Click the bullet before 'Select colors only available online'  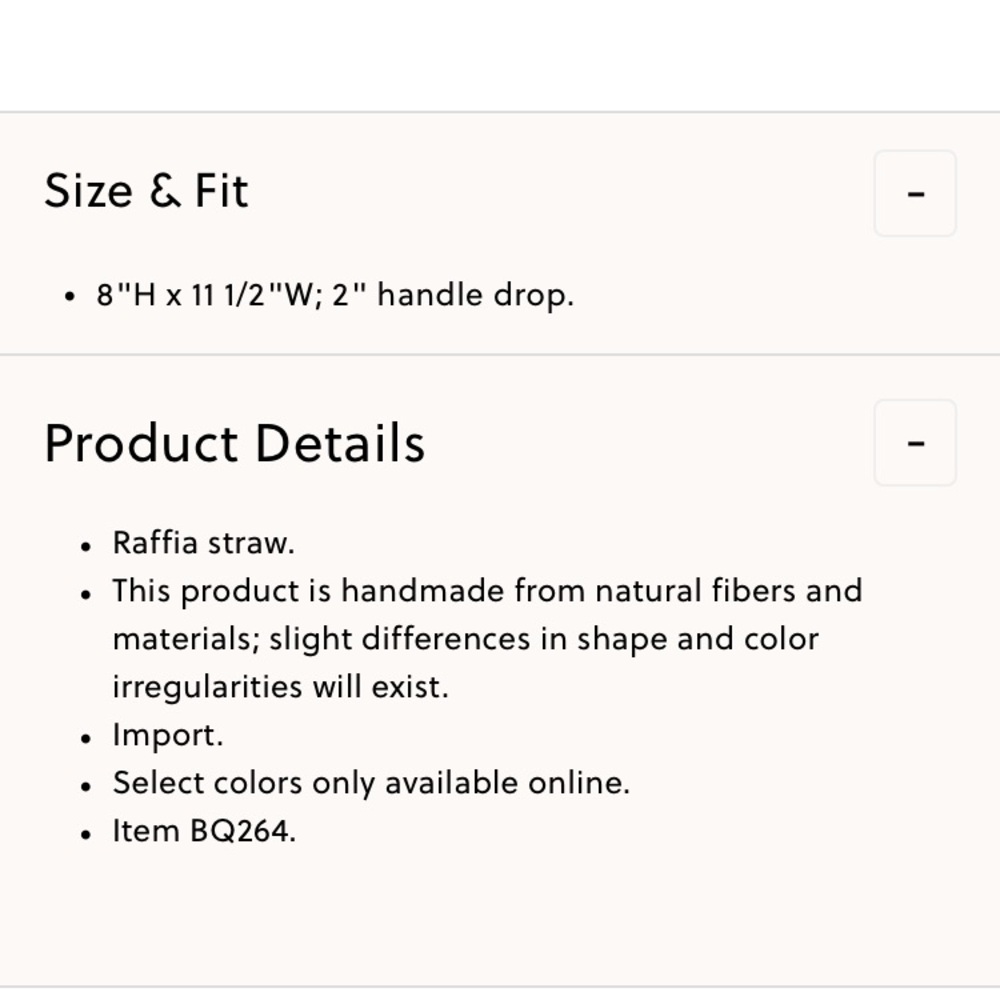click(86, 786)
